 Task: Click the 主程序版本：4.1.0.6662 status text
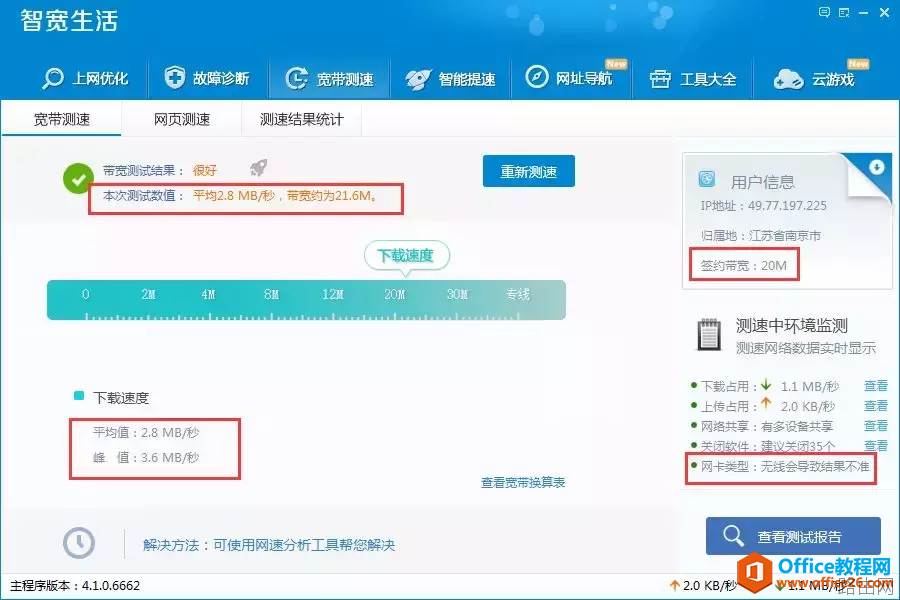point(75,586)
